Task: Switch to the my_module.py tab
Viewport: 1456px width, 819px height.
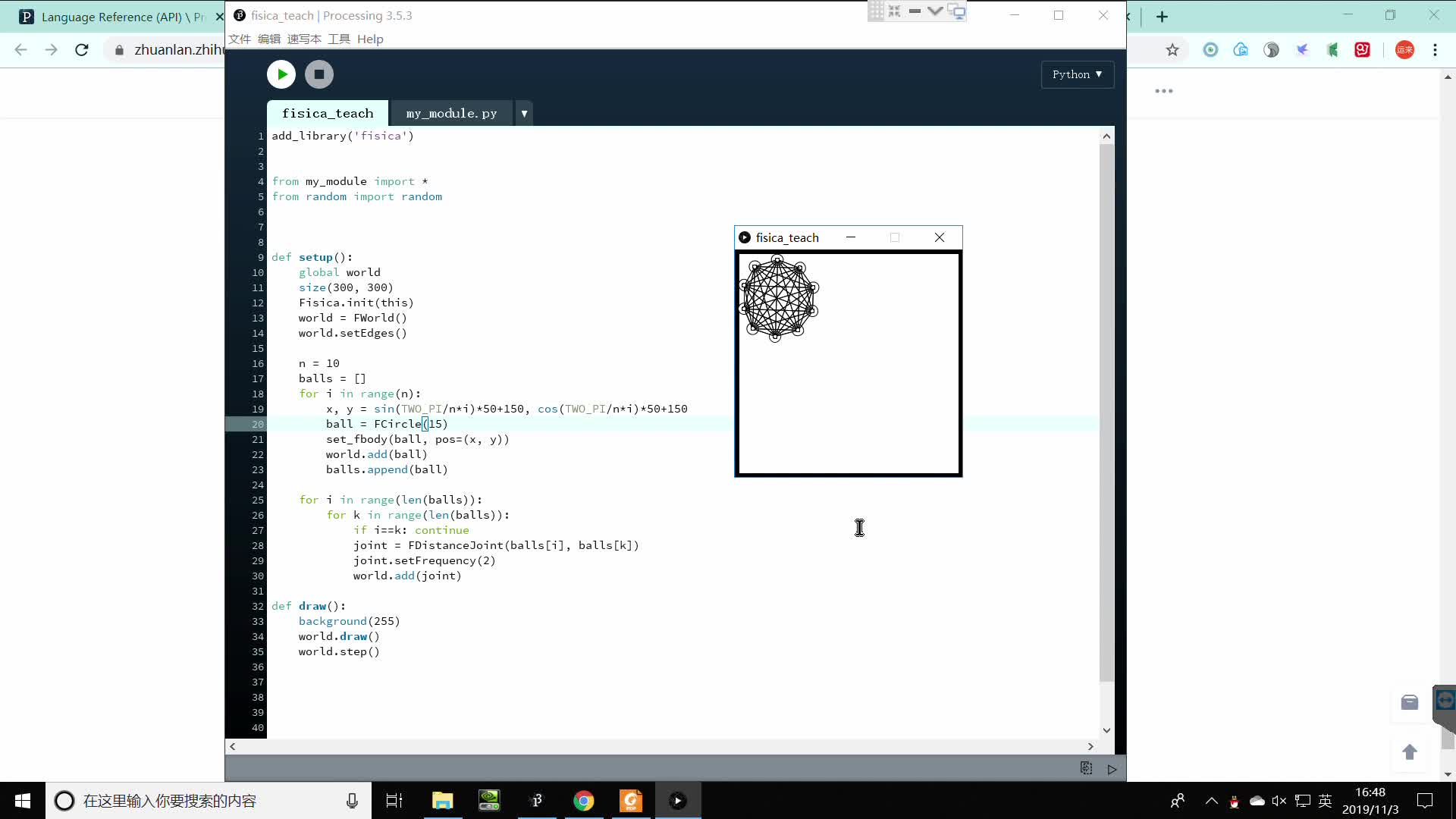Action: (x=451, y=114)
